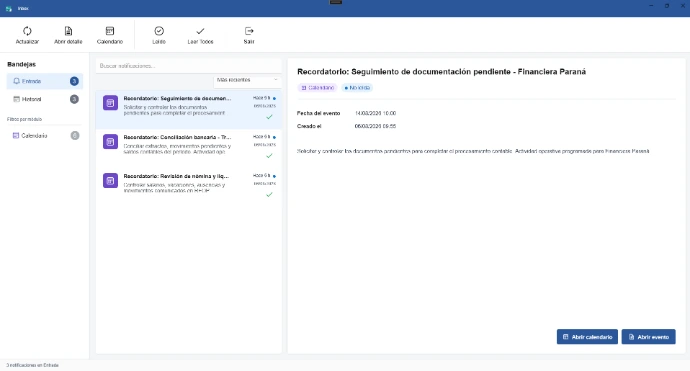Image resolution: width=690 pixels, height=371 pixels.
Task: Click the Fecha del evento label
Action: pos(319,114)
